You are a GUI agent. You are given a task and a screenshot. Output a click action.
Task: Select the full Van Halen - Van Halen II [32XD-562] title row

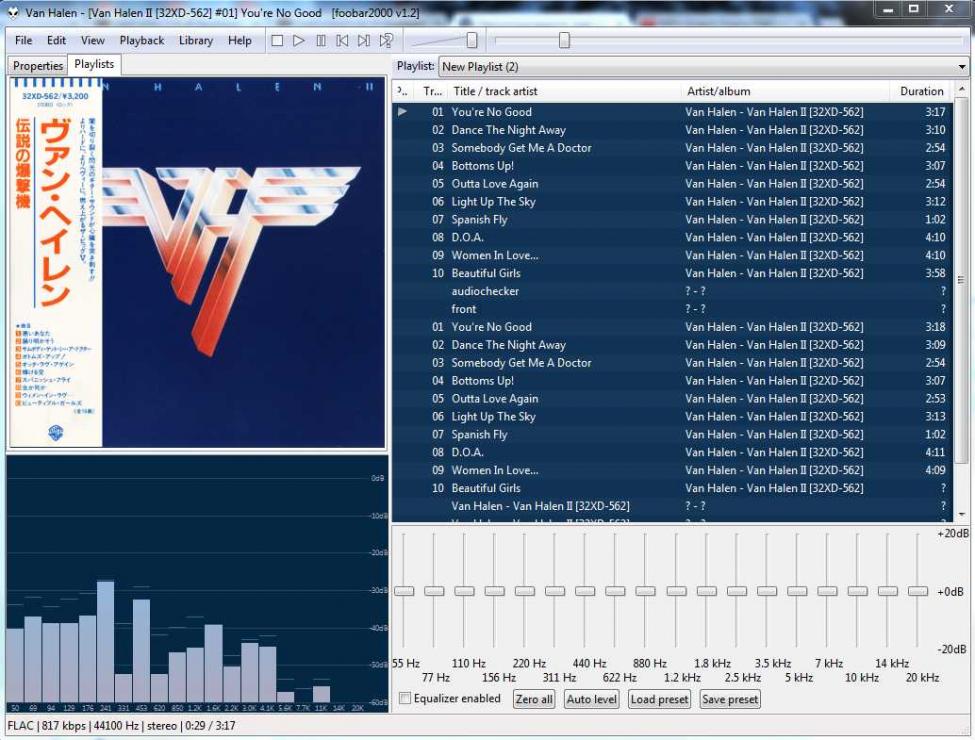[x=672, y=506]
